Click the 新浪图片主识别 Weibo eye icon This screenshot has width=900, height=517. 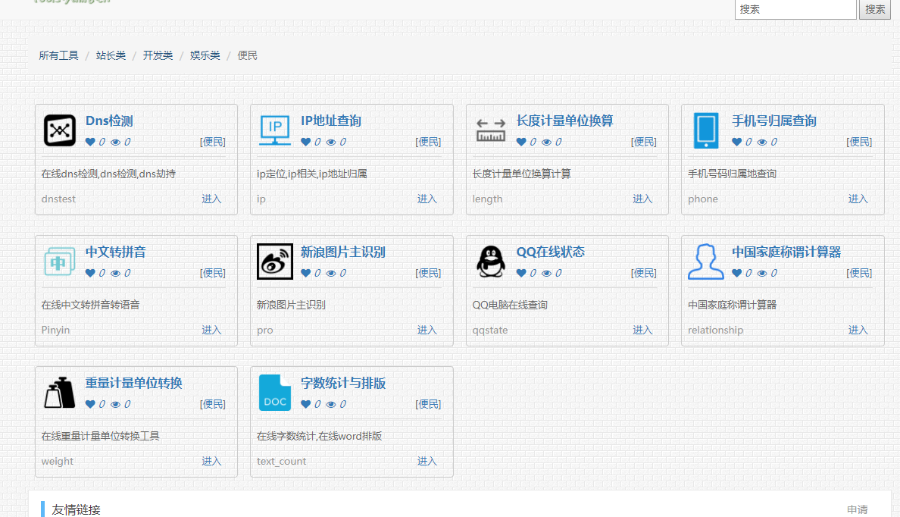pos(275,261)
